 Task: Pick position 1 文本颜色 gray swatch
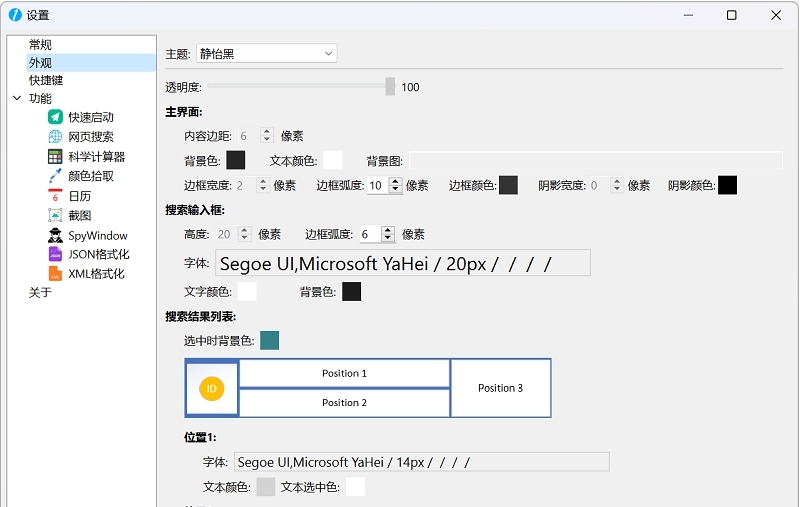pyautogui.click(x=265, y=487)
